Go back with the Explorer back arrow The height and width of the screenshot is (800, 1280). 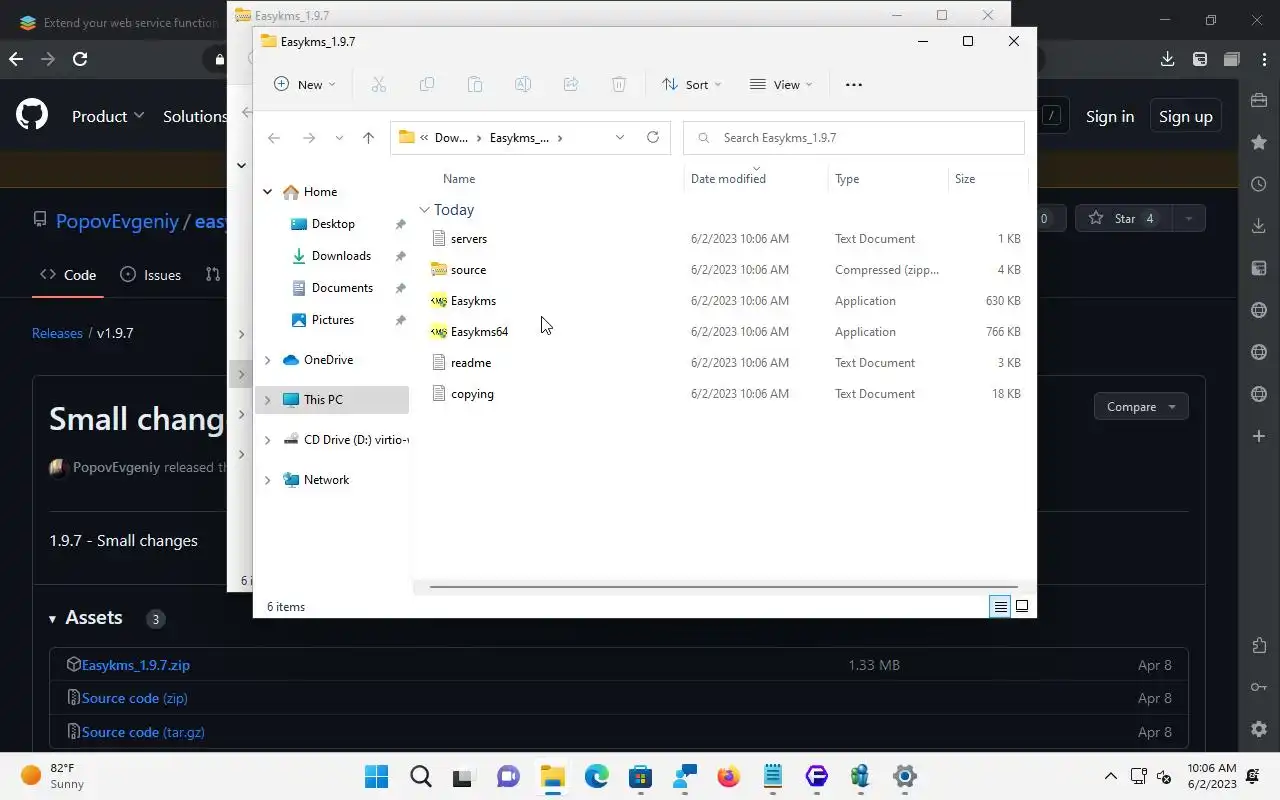(x=274, y=138)
